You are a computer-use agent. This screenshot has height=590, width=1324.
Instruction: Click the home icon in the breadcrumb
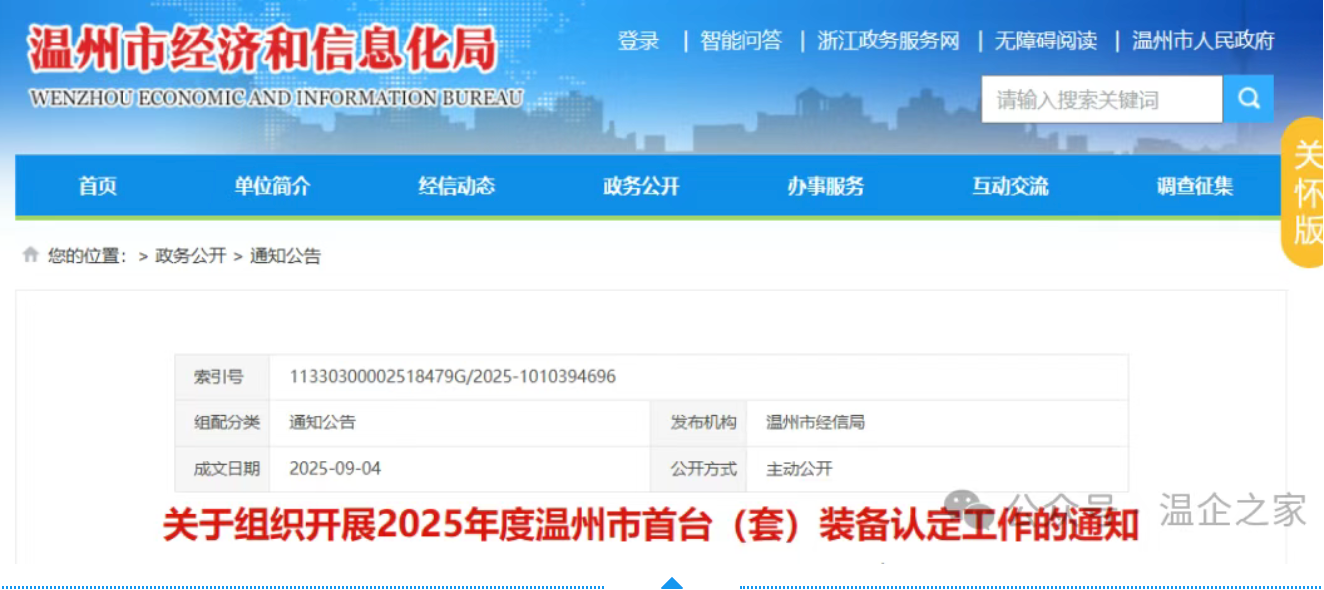point(31,255)
